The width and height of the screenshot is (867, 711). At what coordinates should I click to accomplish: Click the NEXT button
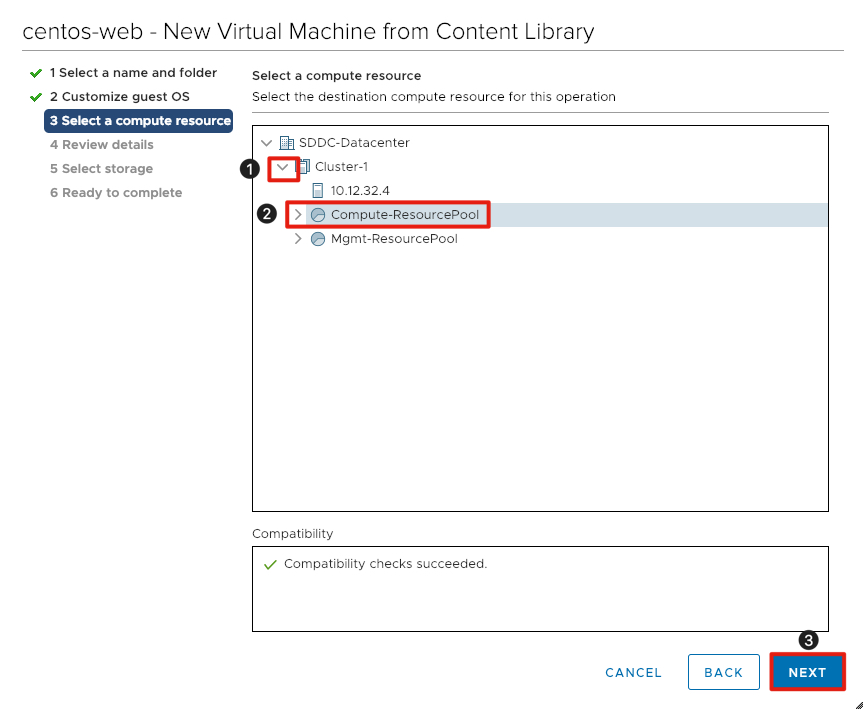pyautogui.click(x=807, y=672)
